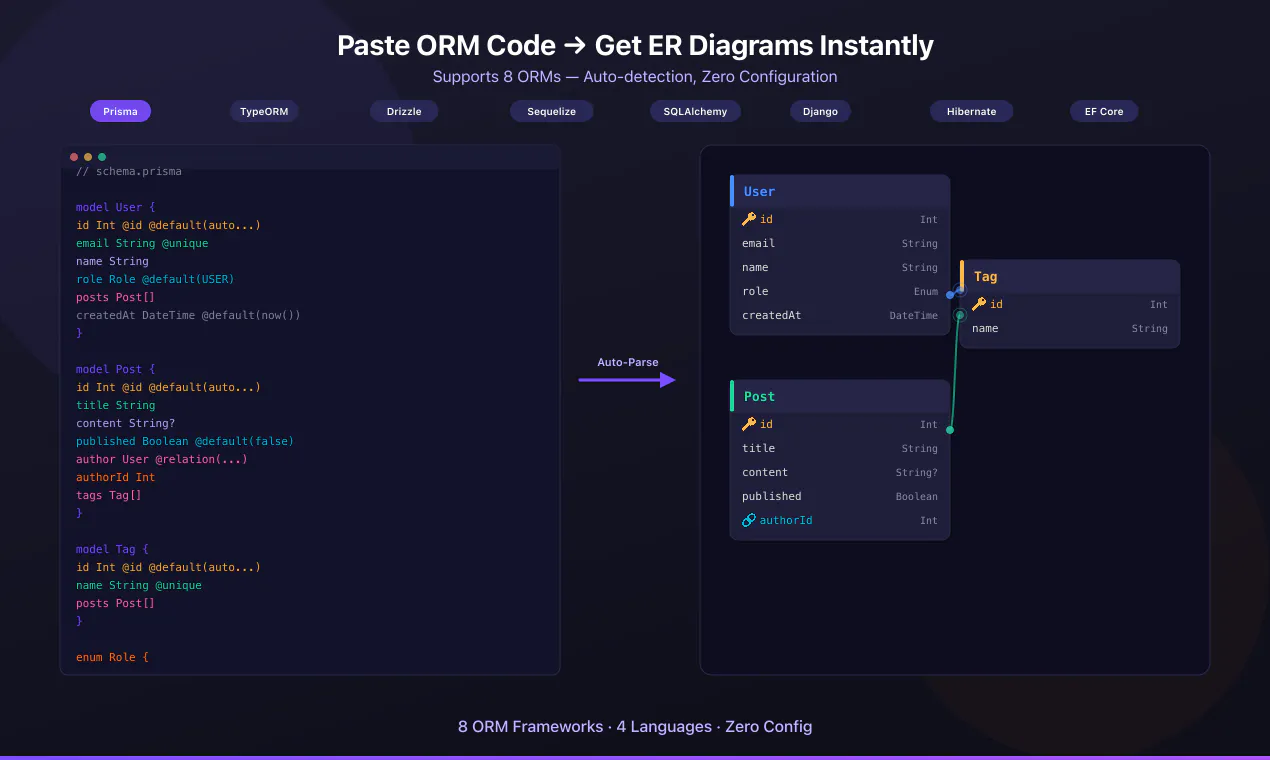Viewport: 1270px width, 760px height.
Task: Click the "tags Tag[]" code line
Action: click(109, 495)
